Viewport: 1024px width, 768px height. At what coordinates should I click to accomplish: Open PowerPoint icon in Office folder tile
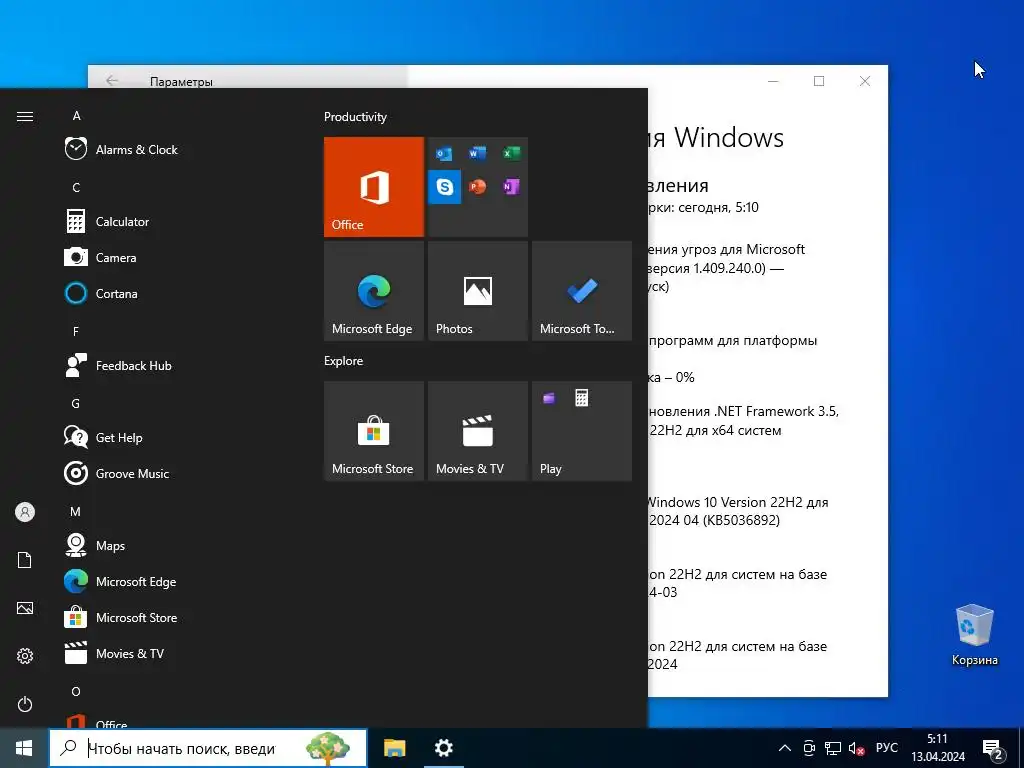click(x=477, y=187)
